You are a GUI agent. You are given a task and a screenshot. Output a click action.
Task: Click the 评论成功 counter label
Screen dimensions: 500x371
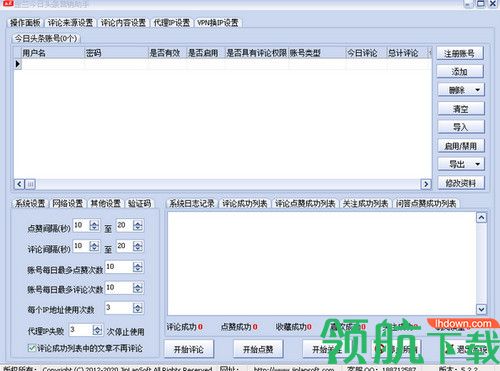(182, 327)
